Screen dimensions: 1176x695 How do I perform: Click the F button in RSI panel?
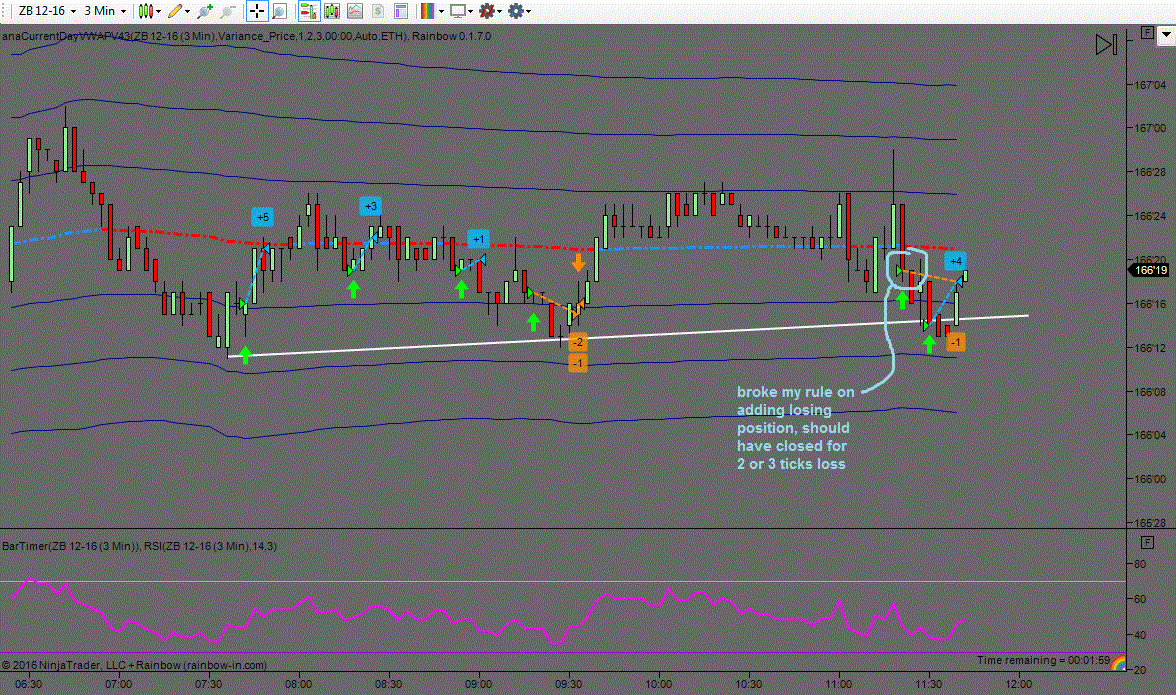1147,542
